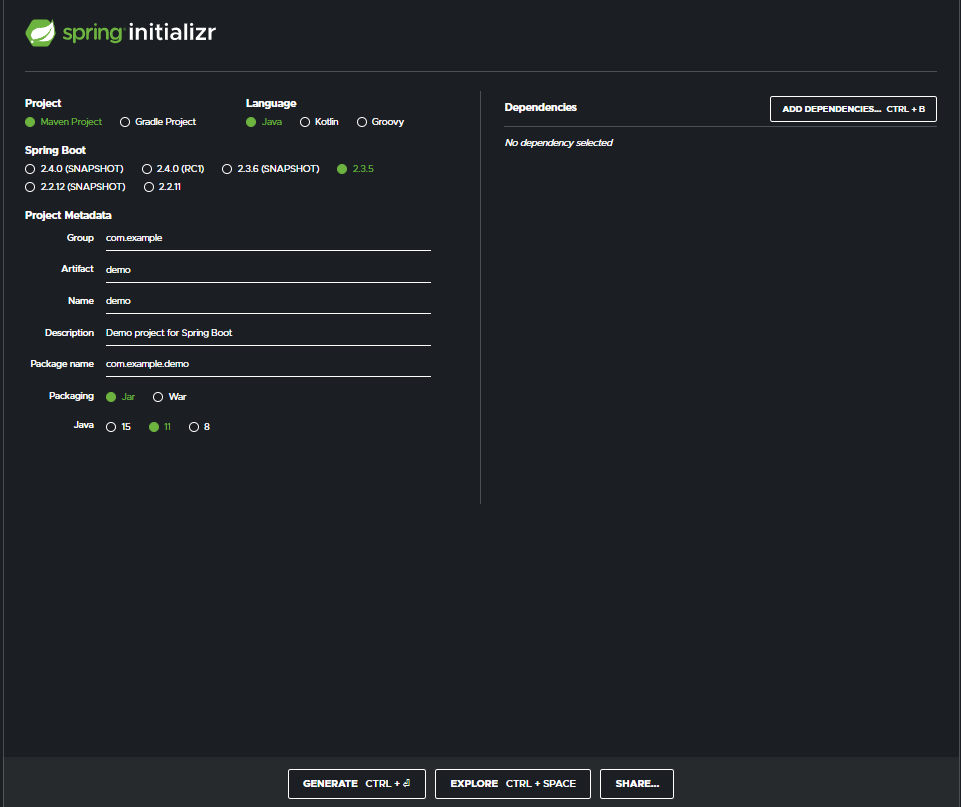This screenshot has width=961, height=807.
Task: Focus the Artifact input field
Action: click(x=268, y=270)
